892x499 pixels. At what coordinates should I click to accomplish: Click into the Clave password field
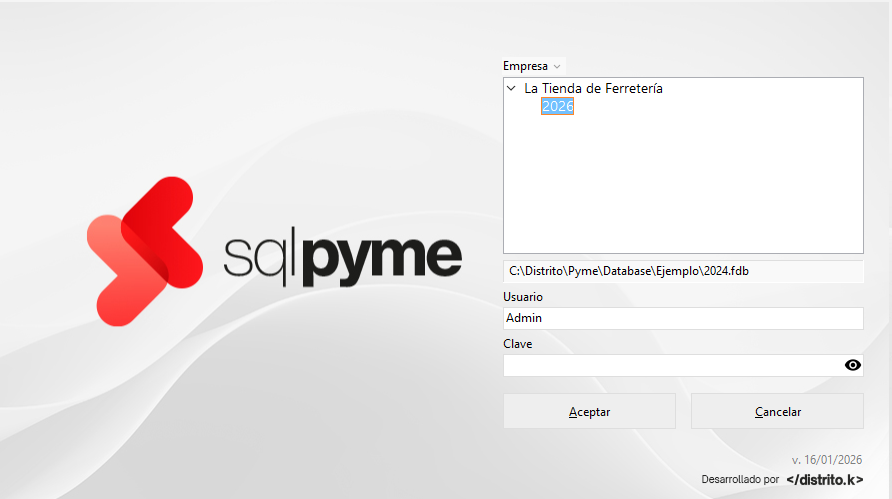click(x=670, y=365)
